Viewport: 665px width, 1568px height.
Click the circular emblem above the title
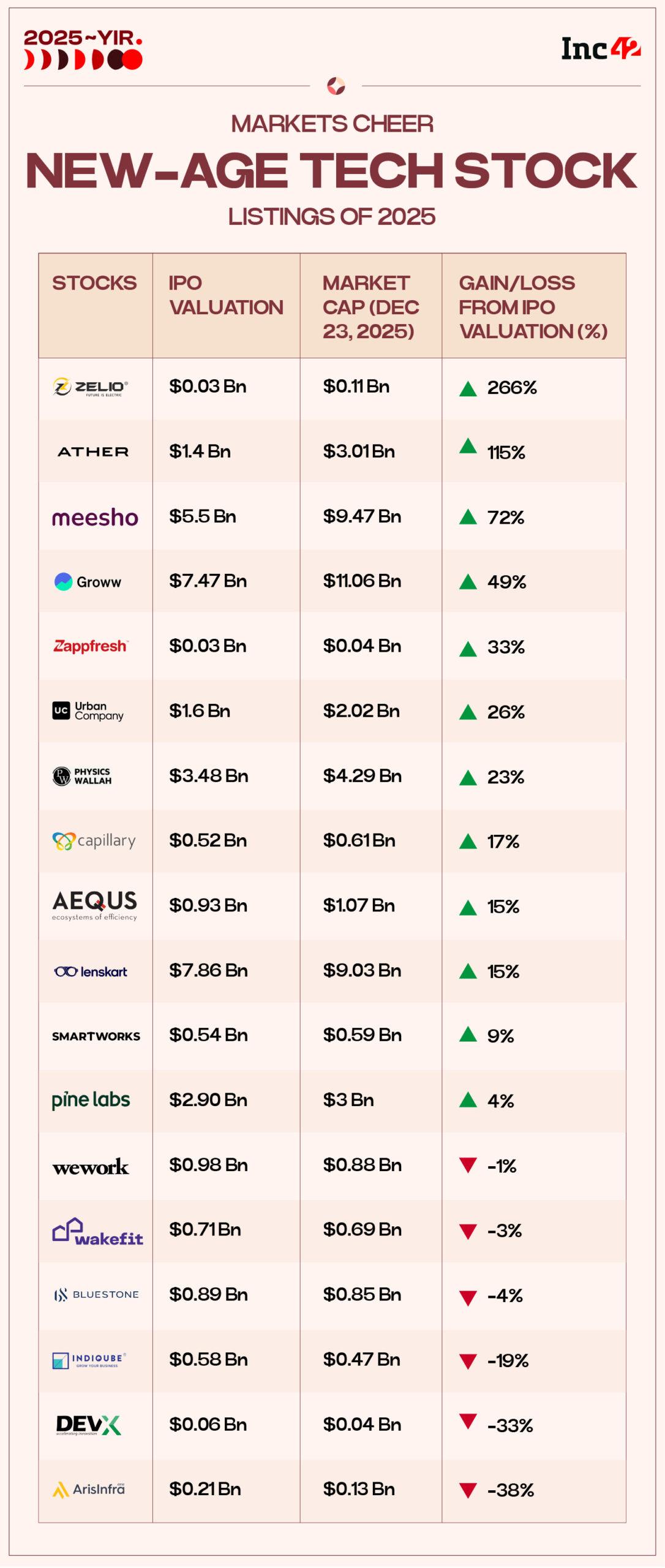click(336, 86)
